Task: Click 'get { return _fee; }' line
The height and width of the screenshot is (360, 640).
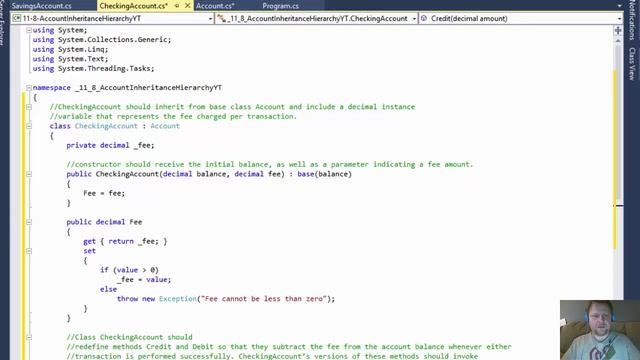Action: click(x=125, y=241)
